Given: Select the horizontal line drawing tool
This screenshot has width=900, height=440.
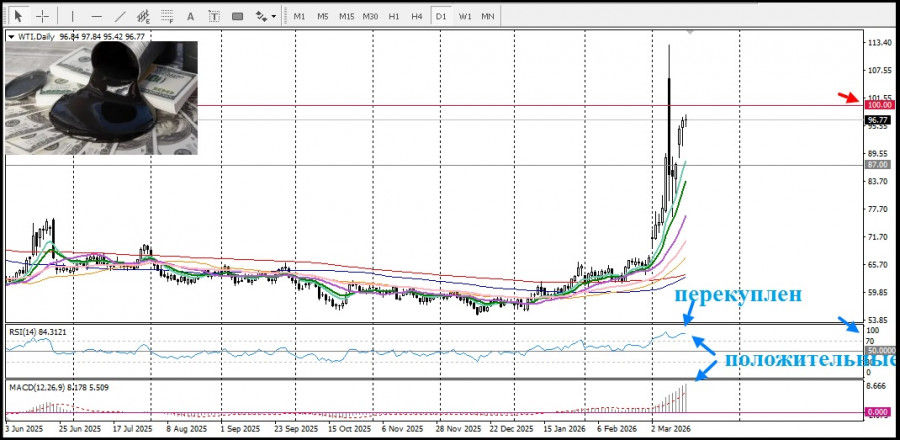Looking at the screenshot, I should (96, 16).
